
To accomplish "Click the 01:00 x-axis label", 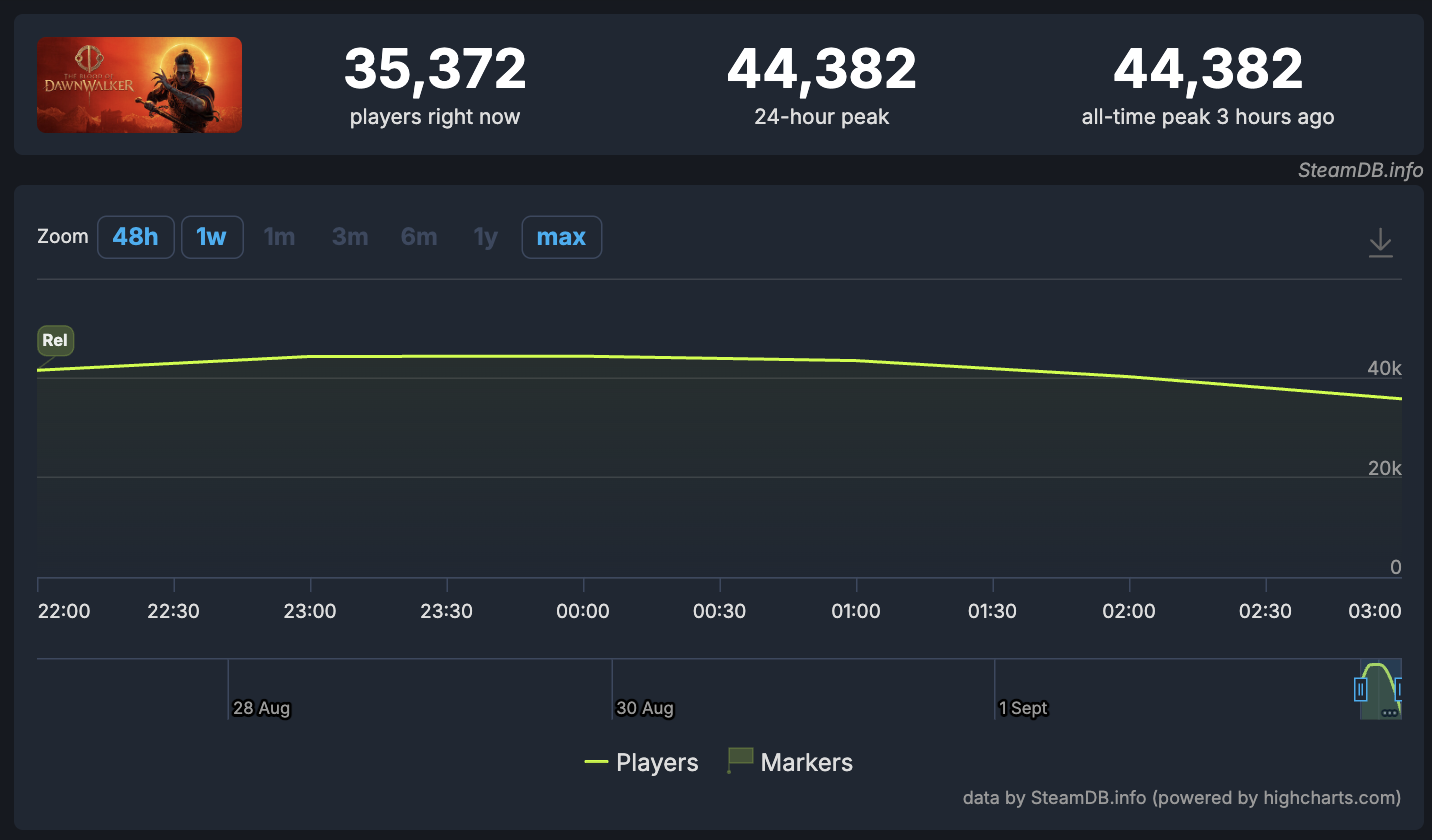I will point(856,611).
